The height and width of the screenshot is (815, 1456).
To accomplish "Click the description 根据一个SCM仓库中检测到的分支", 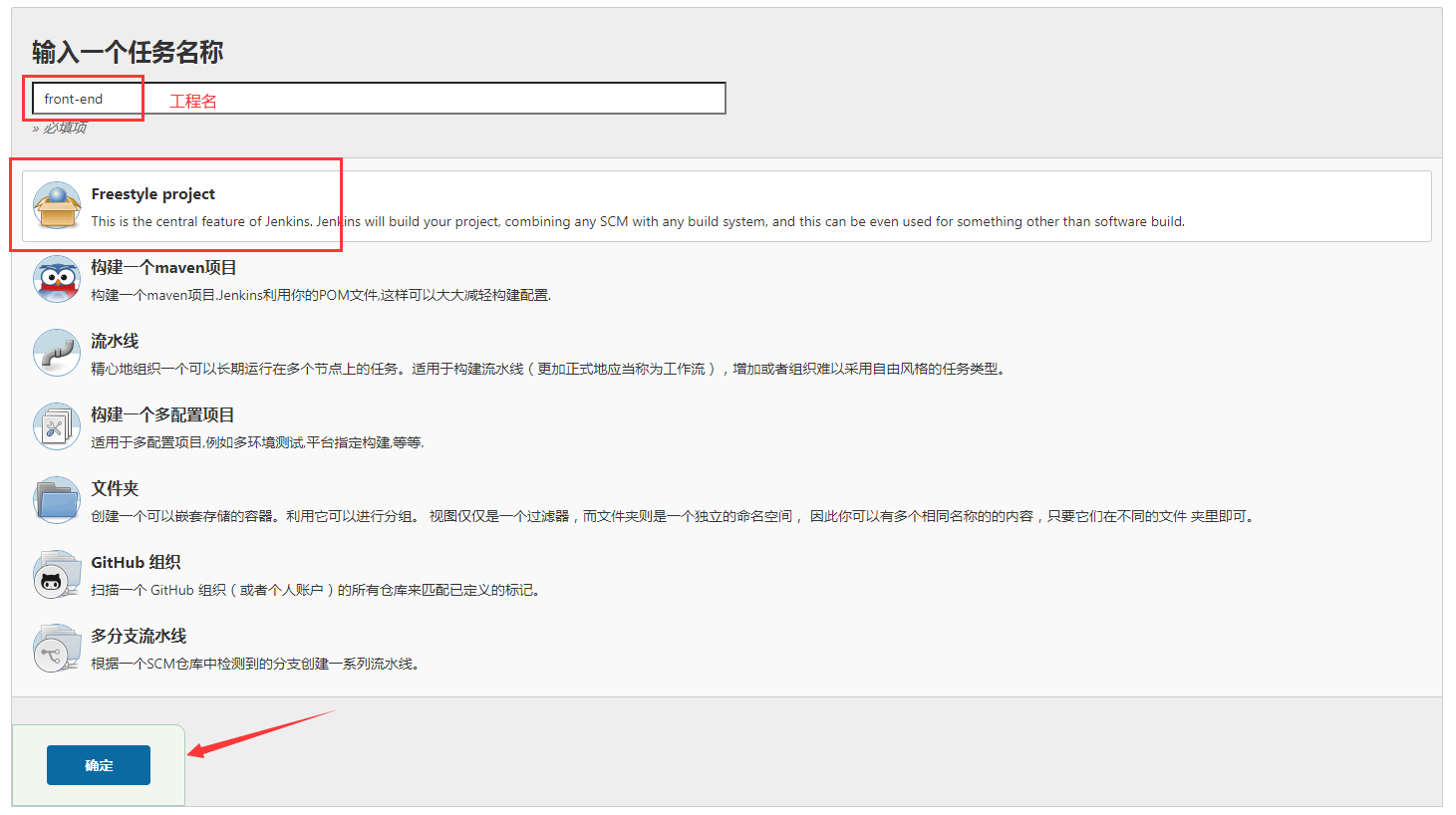I will [x=255, y=665].
